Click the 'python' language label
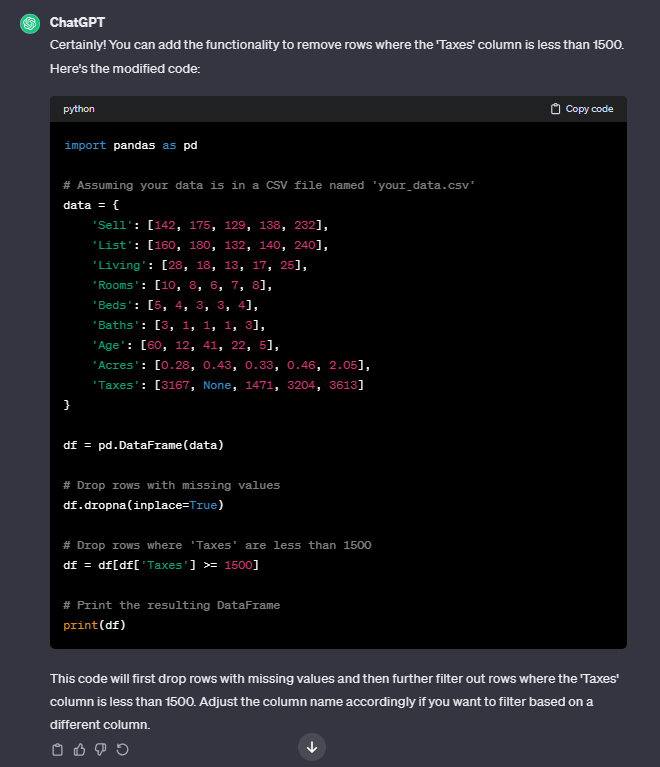The width and height of the screenshot is (660, 767). pos(79,109)
